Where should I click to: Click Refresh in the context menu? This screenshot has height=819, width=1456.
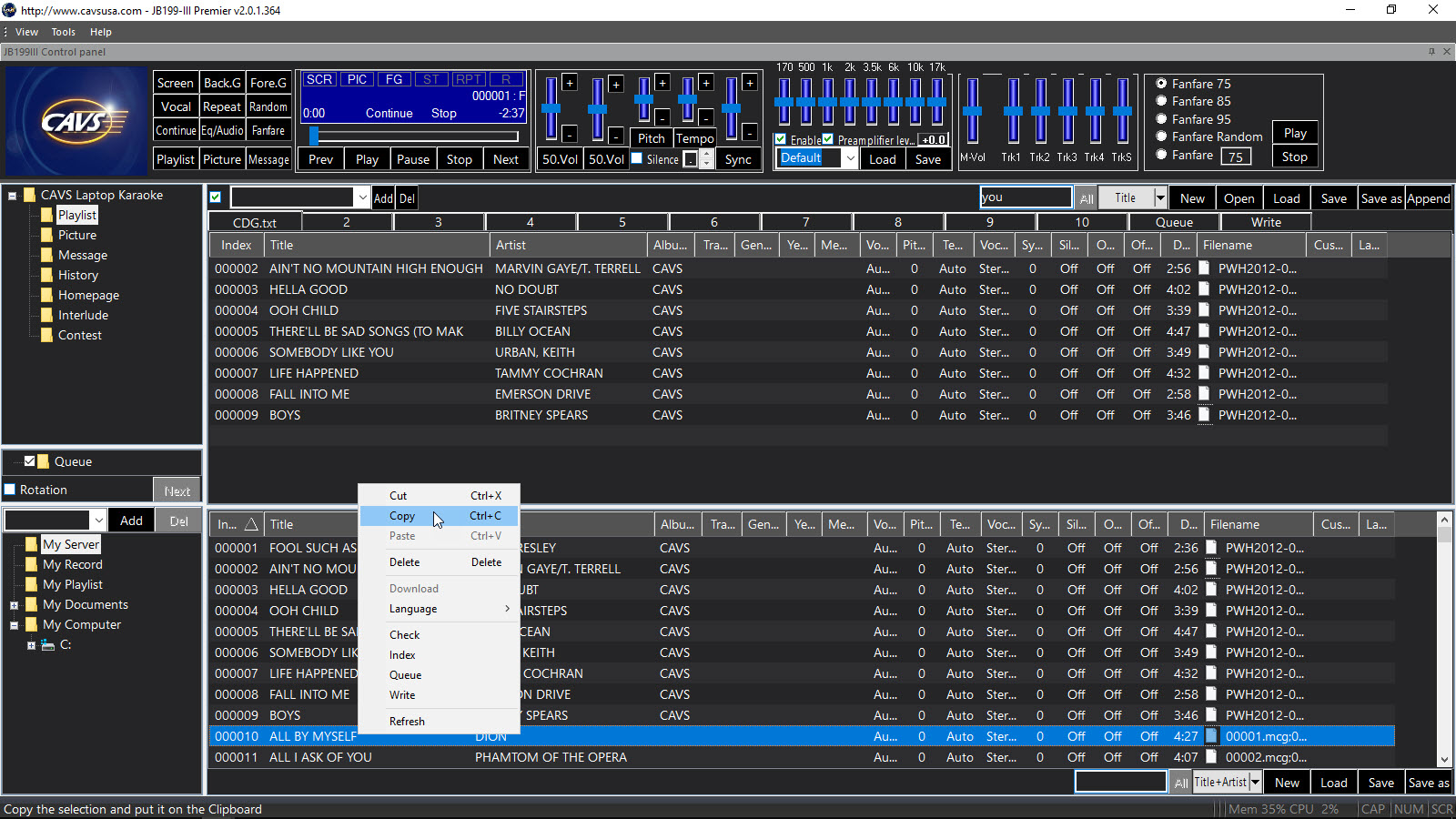coord(439,722)
